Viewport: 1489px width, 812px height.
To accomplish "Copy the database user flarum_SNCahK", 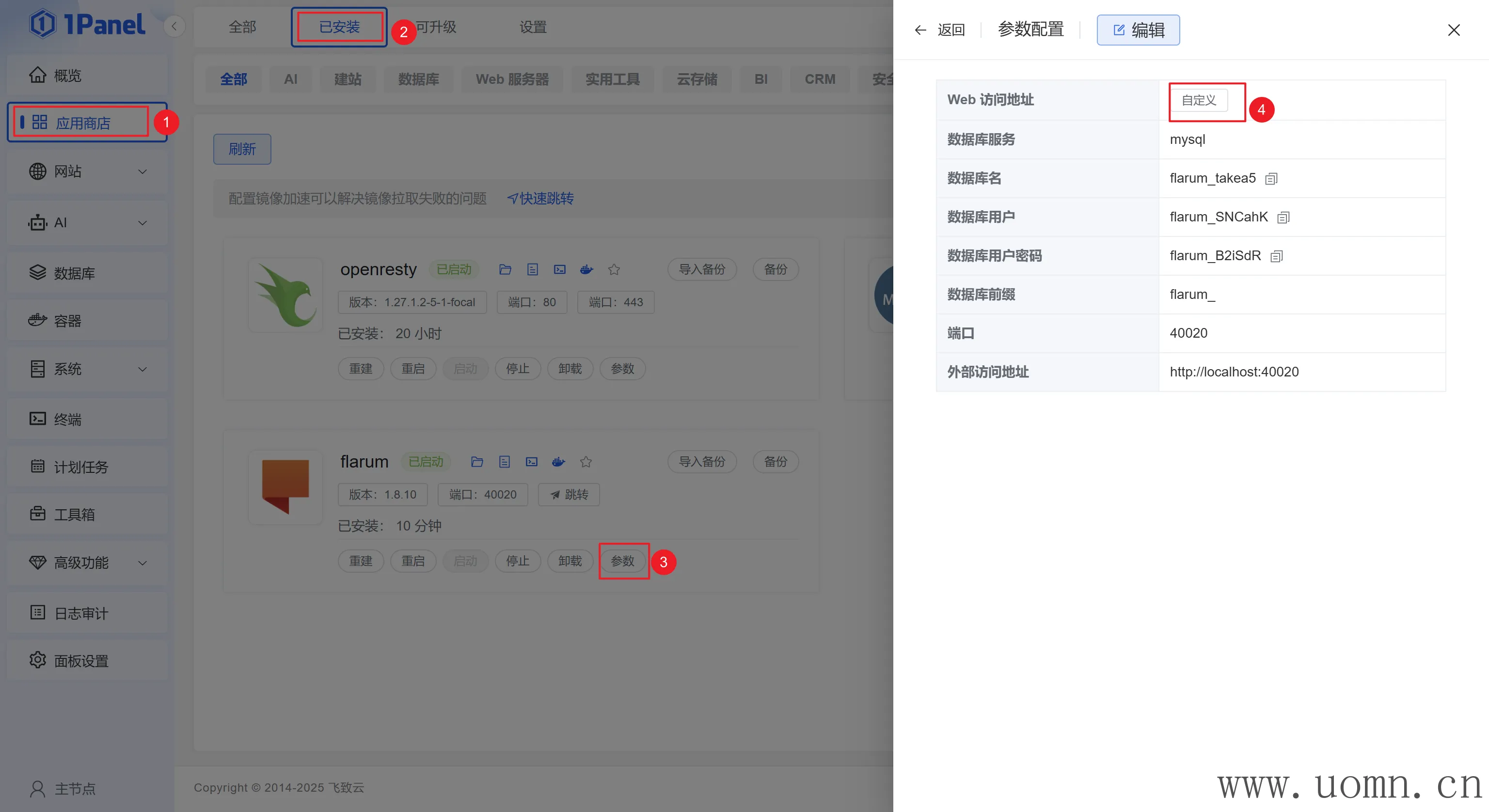I will [x=1283, y=218].
